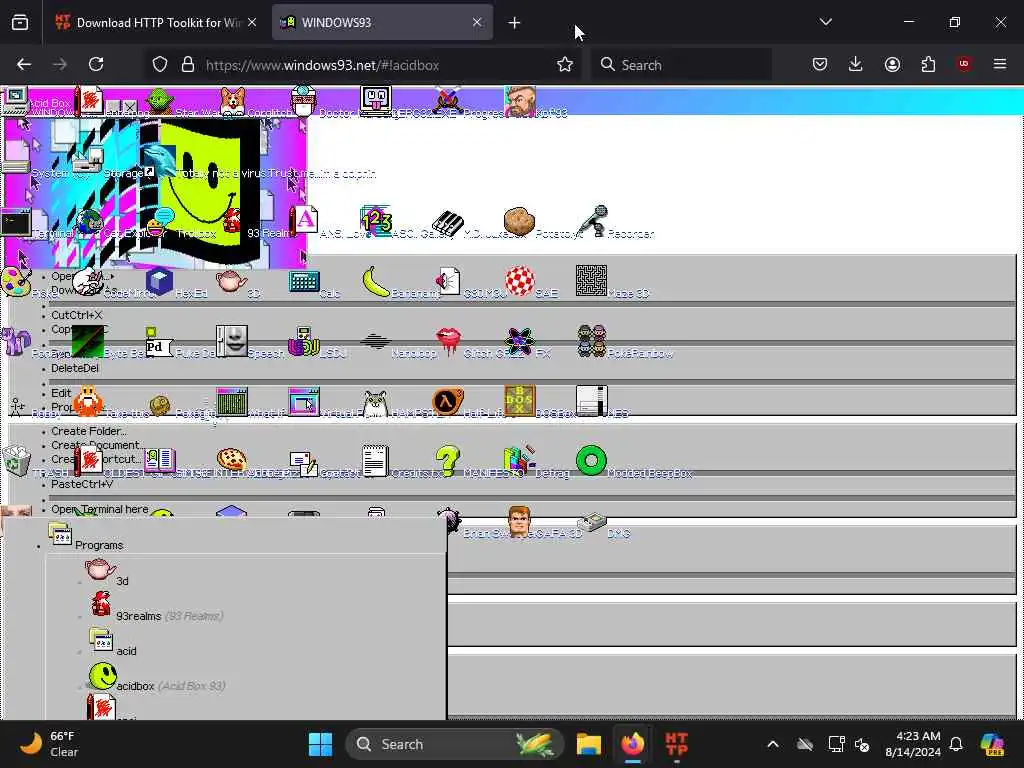The width and height of the screenshot is (1024, 768).
Task: Open the HAMPSTER hamster icon
Action: pyautogui.click(x=376, y=403)
